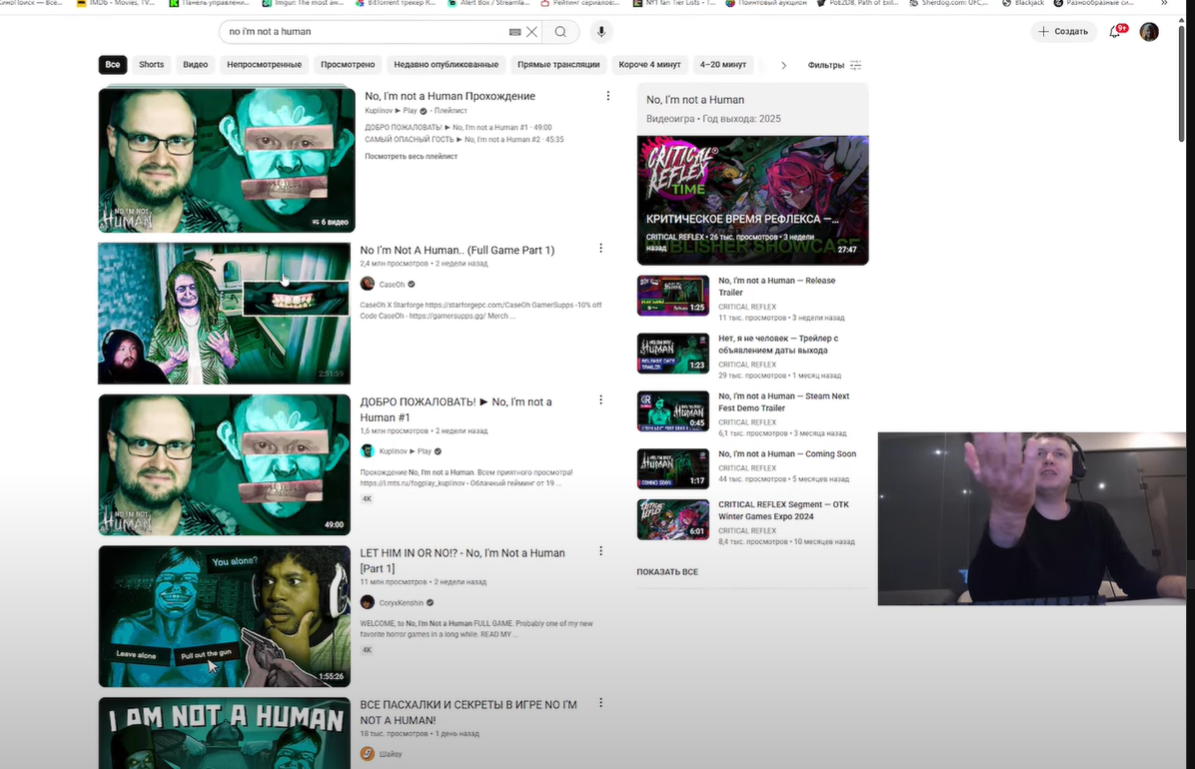Open Release Trailer video thumbnail

pyautogui.click(x=673, y=295)
